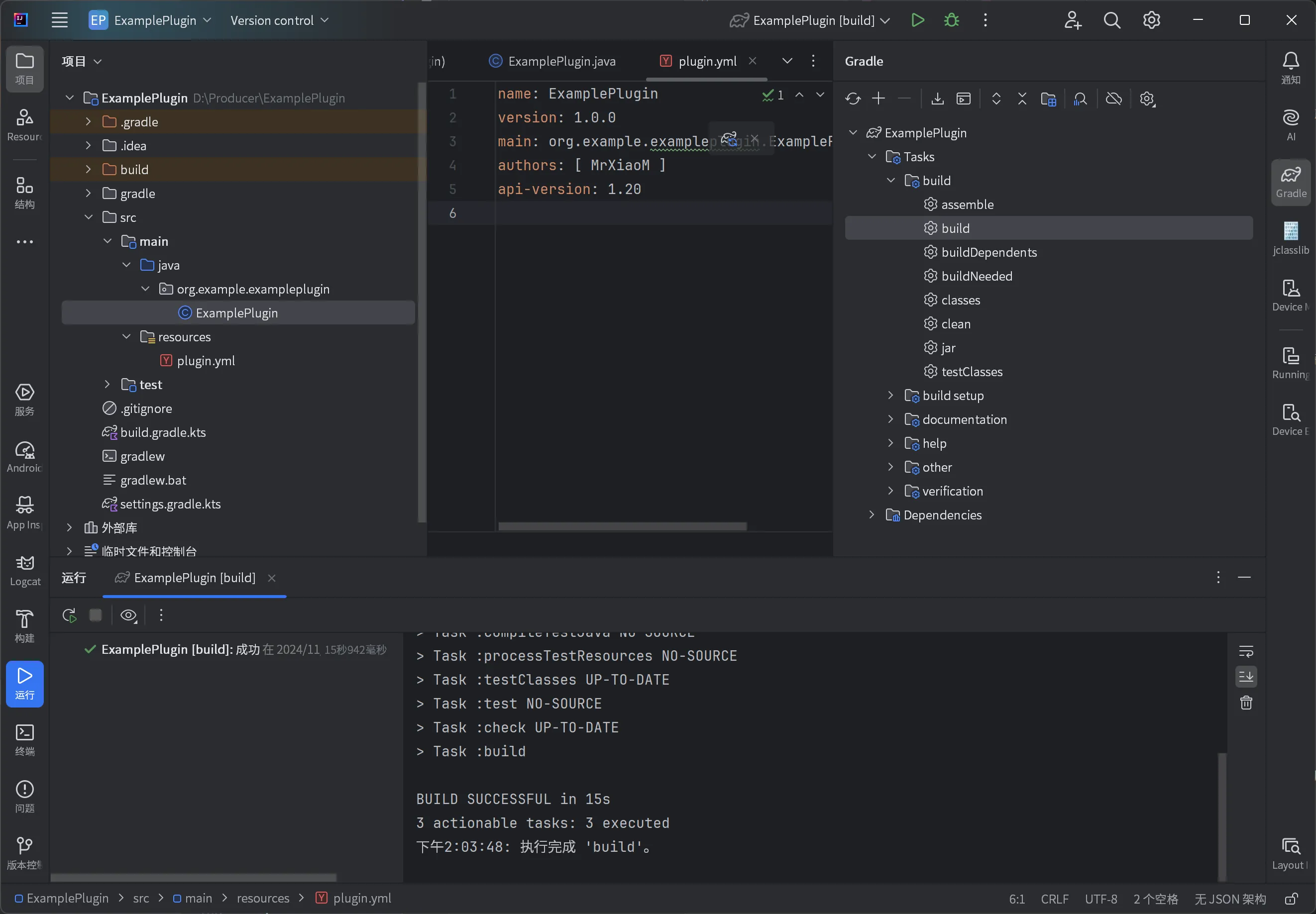Open the Code With Me icon

(1073, 20)
